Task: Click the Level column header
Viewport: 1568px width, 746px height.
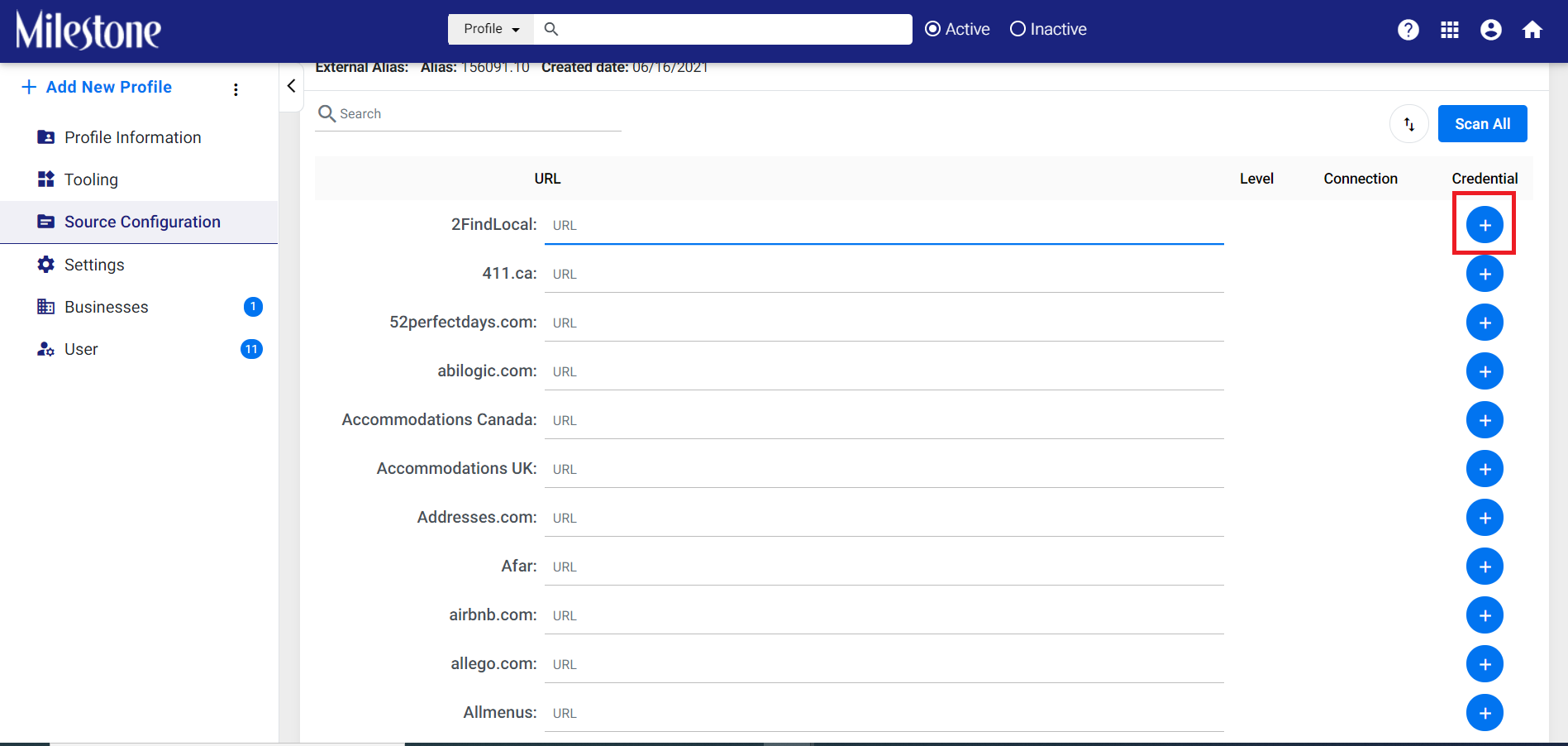Action: point(1256,179)
